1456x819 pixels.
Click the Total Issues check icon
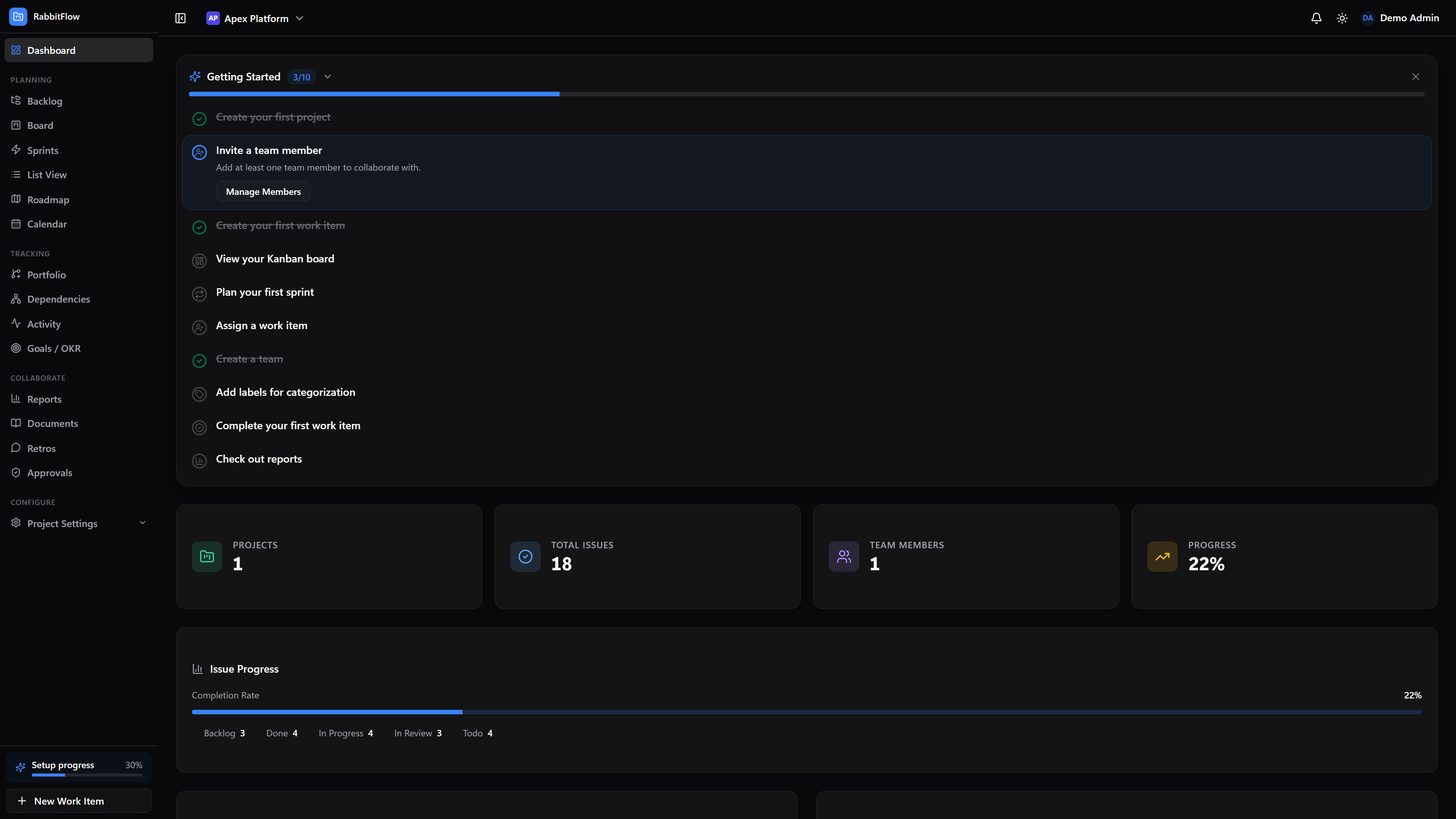point(525,557)
